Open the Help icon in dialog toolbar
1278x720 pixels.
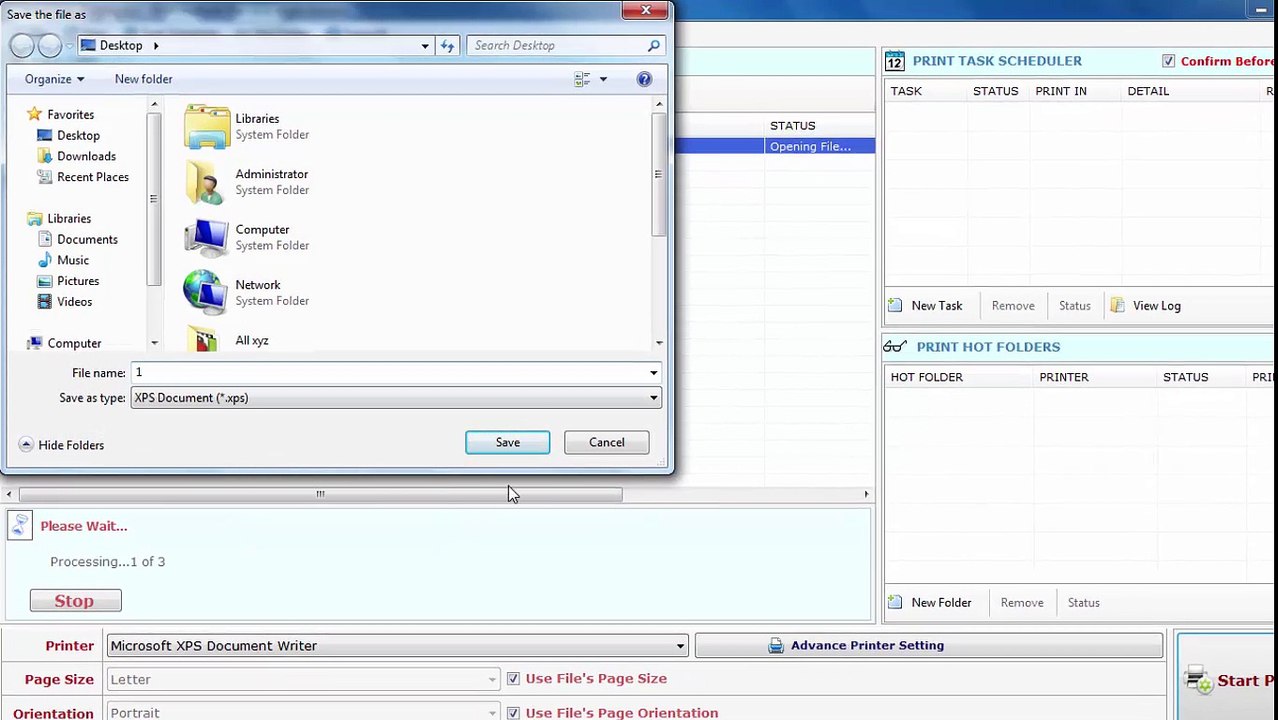point(644,79)
